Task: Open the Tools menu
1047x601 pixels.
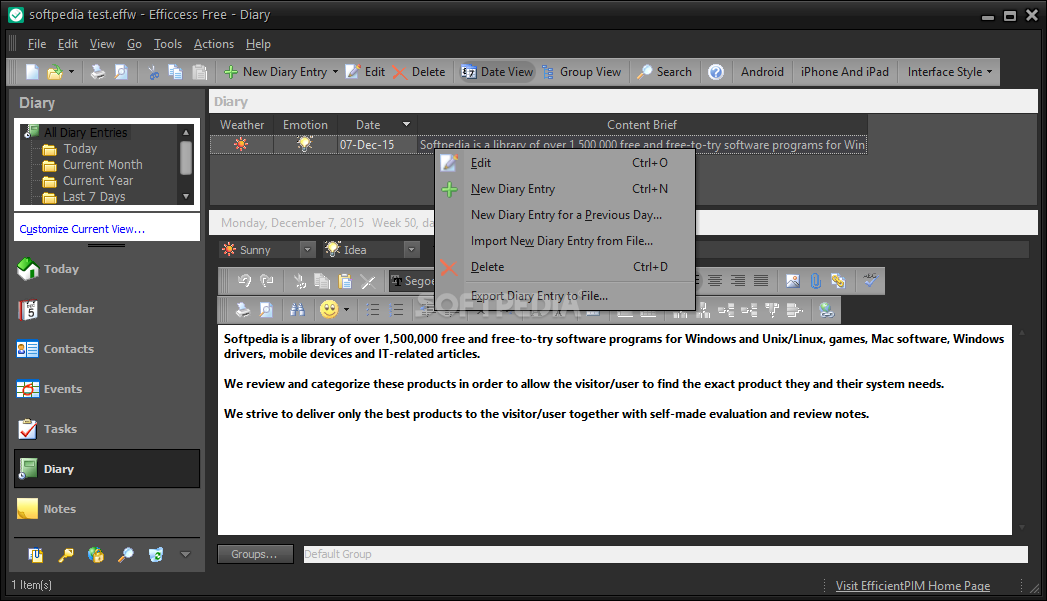Action: pyautogui.click(x=168, y=44)
